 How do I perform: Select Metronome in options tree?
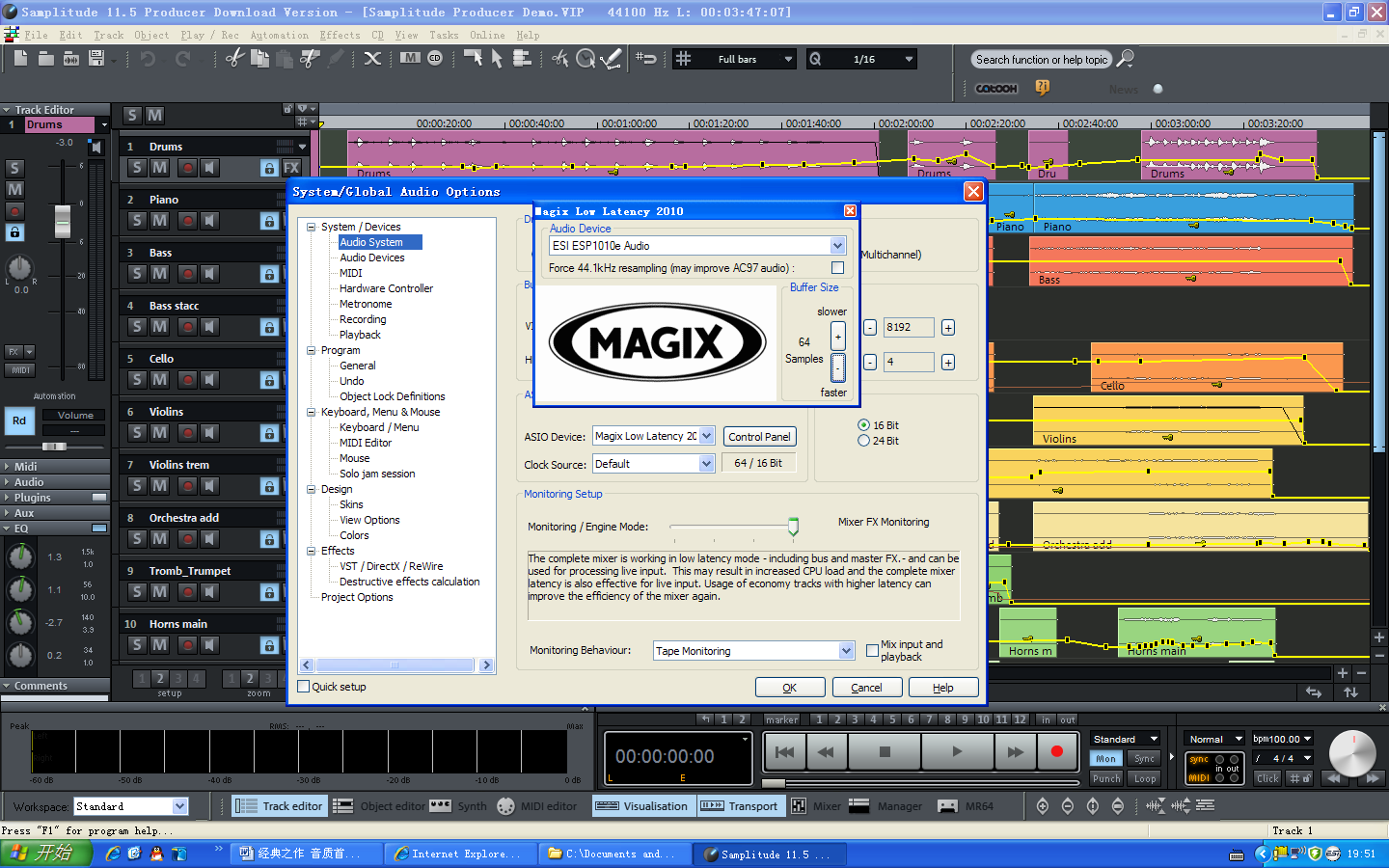pyautogui.click(x=365, y=304)
